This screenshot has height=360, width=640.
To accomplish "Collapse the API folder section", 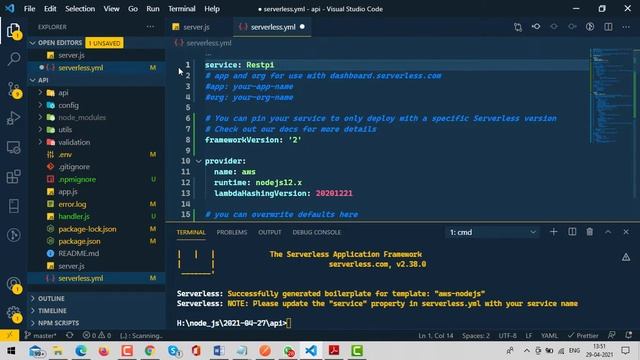I will pyautogui.click(x=33, y=80).
